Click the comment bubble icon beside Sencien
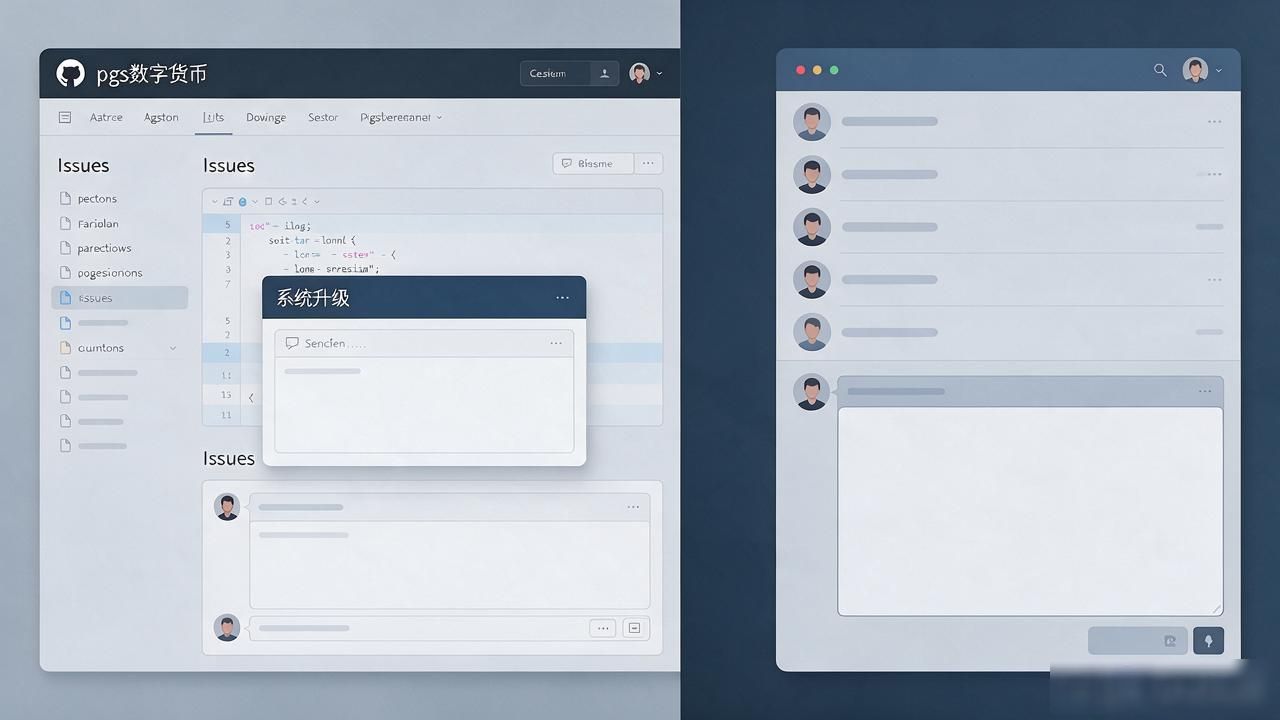Screen dimensions: 1280x720 [x=292, y=343]
